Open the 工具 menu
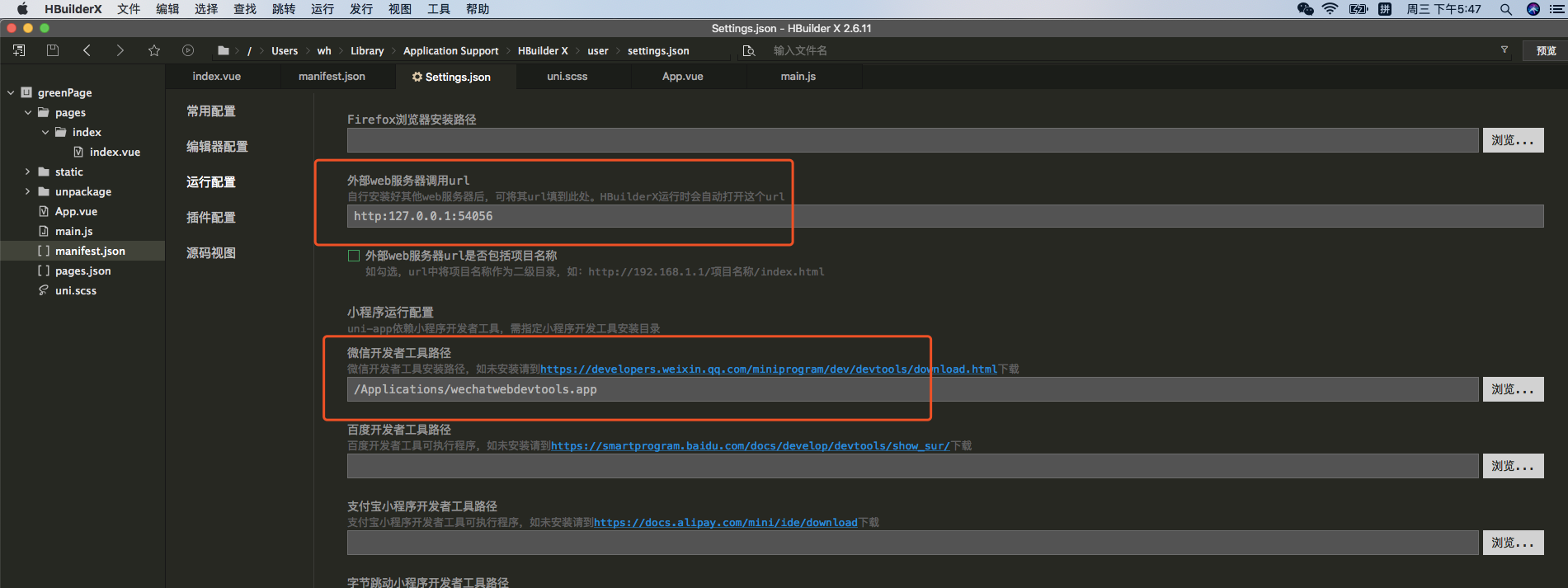Image resolution: width=1568 pixels, height=588 pixels. [439, 9]
